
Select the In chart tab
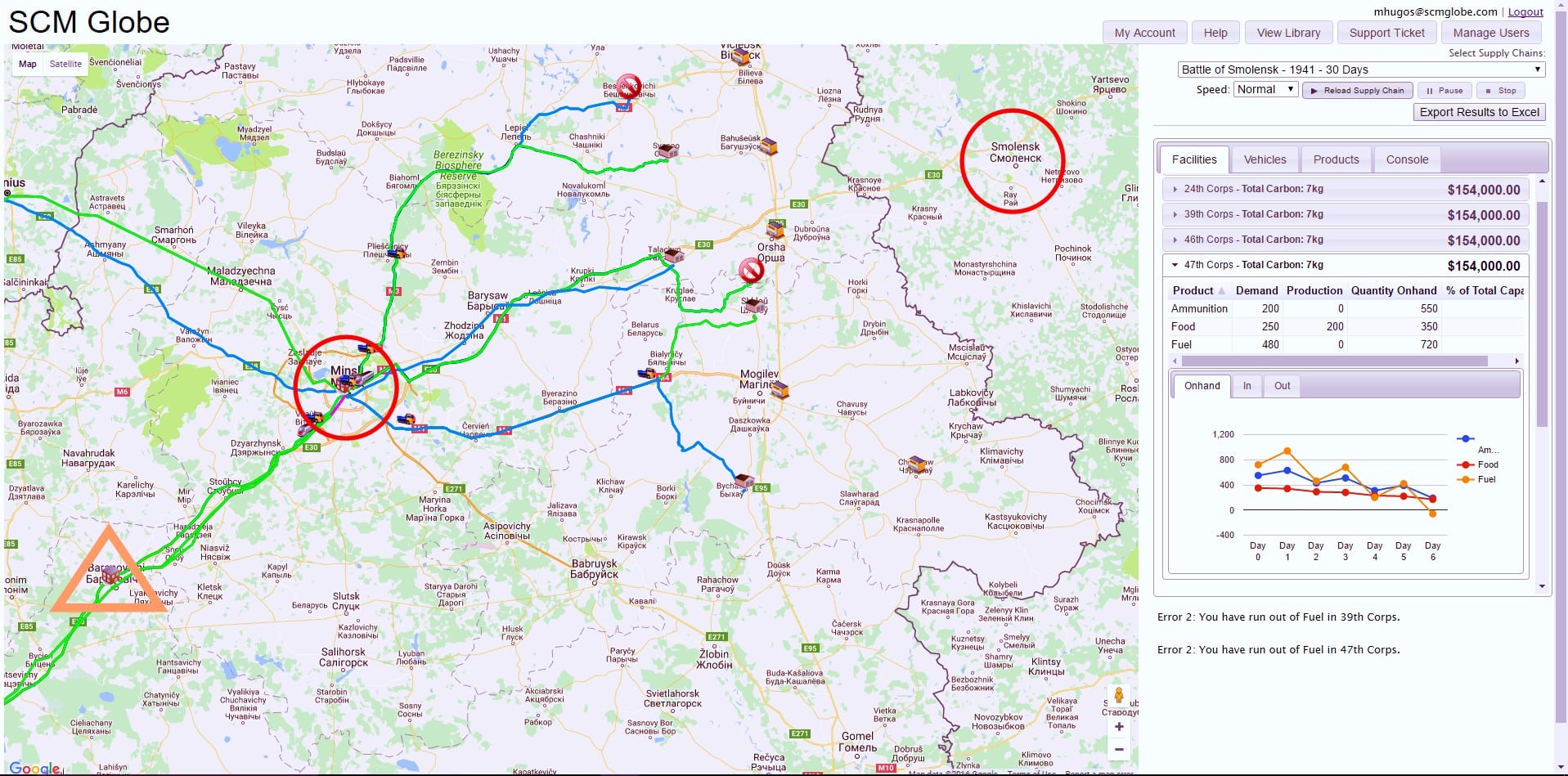(1247, 386)
